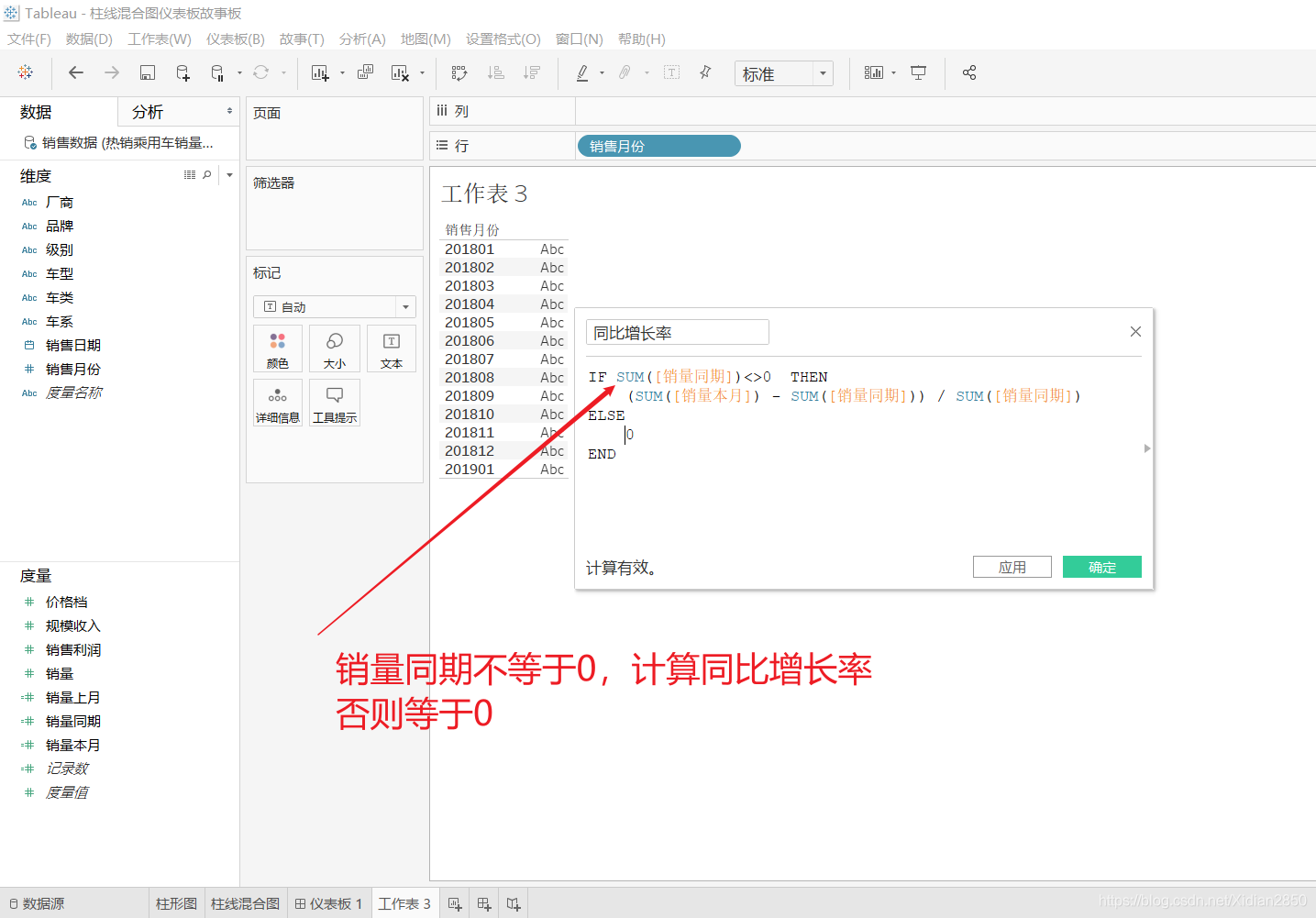Click view data icon in dimensions header
This screenshot has width=1316, height=918.
click(x=190, y=174)
